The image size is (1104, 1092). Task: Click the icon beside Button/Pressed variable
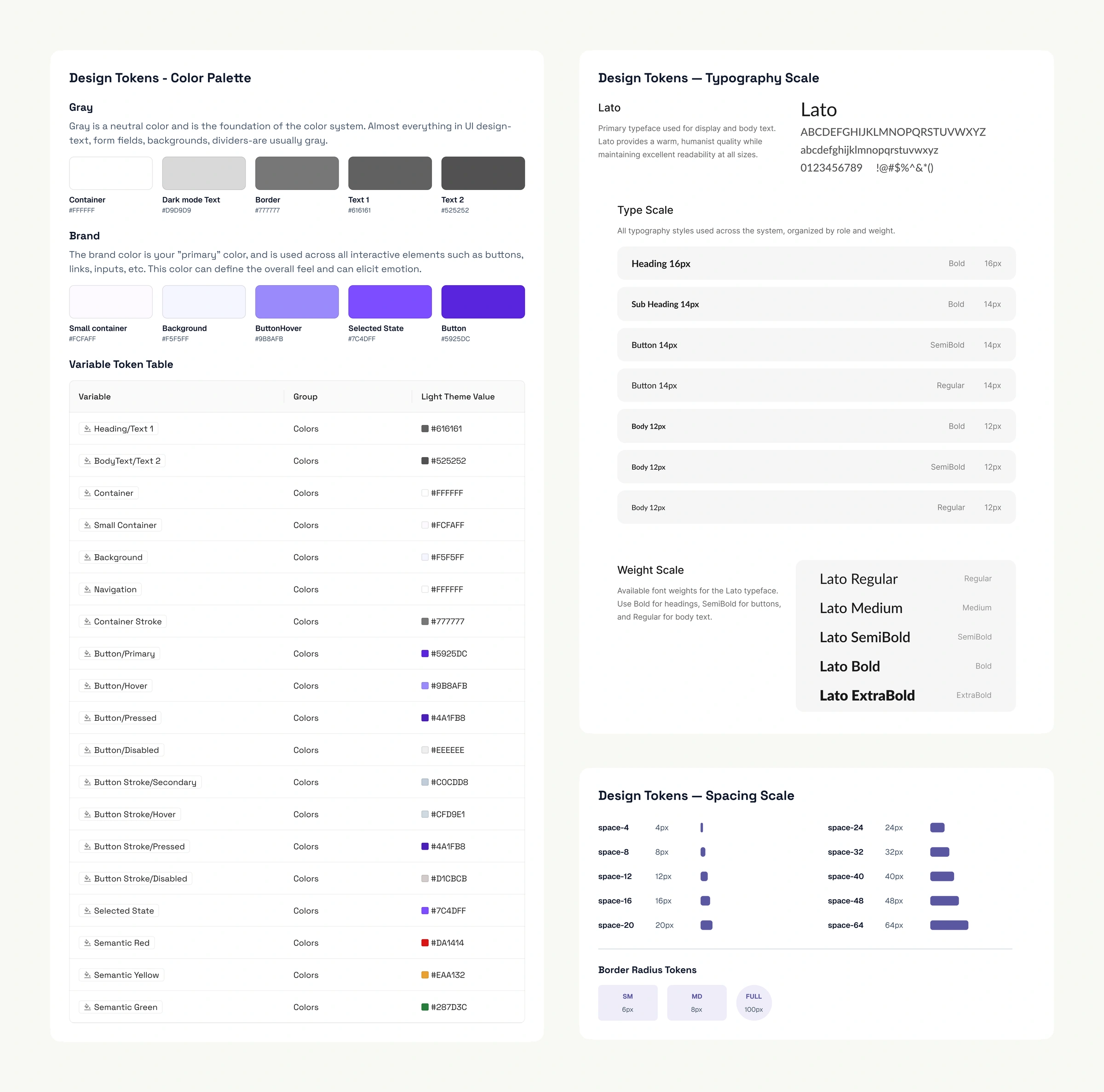pyautogui.click(x=87, y=718)
